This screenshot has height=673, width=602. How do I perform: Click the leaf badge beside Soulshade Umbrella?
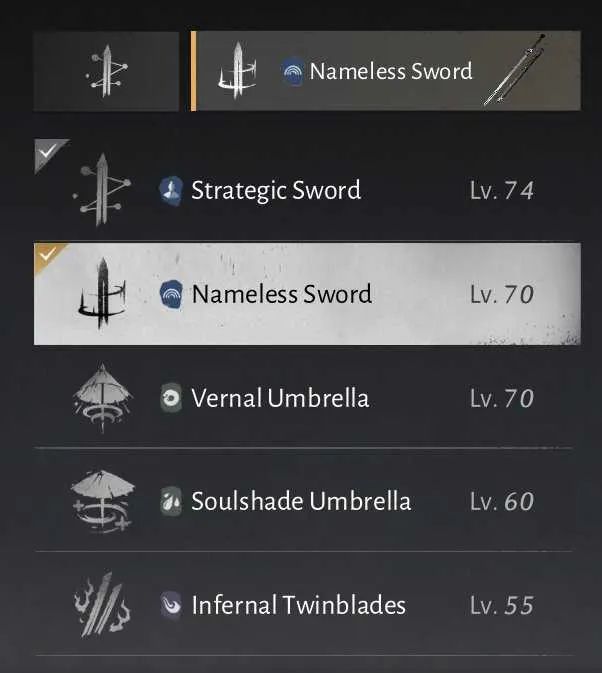171,501
